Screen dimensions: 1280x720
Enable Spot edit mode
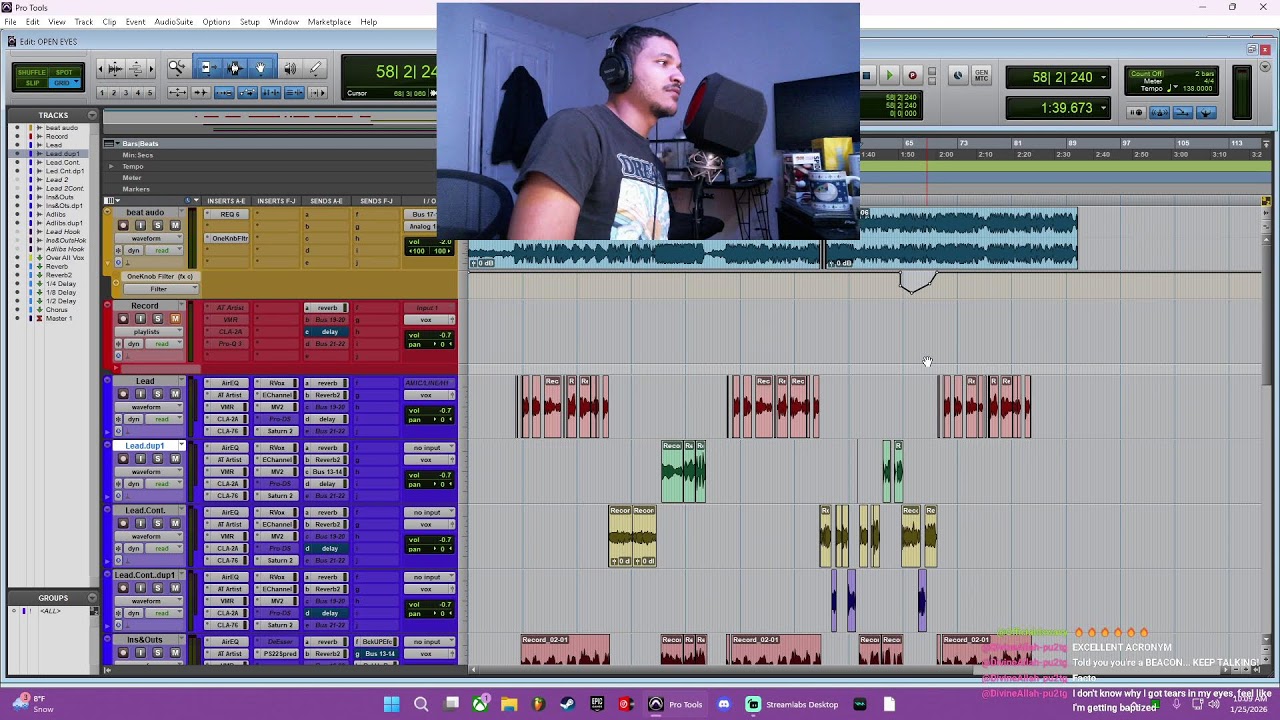click(64, 72)
